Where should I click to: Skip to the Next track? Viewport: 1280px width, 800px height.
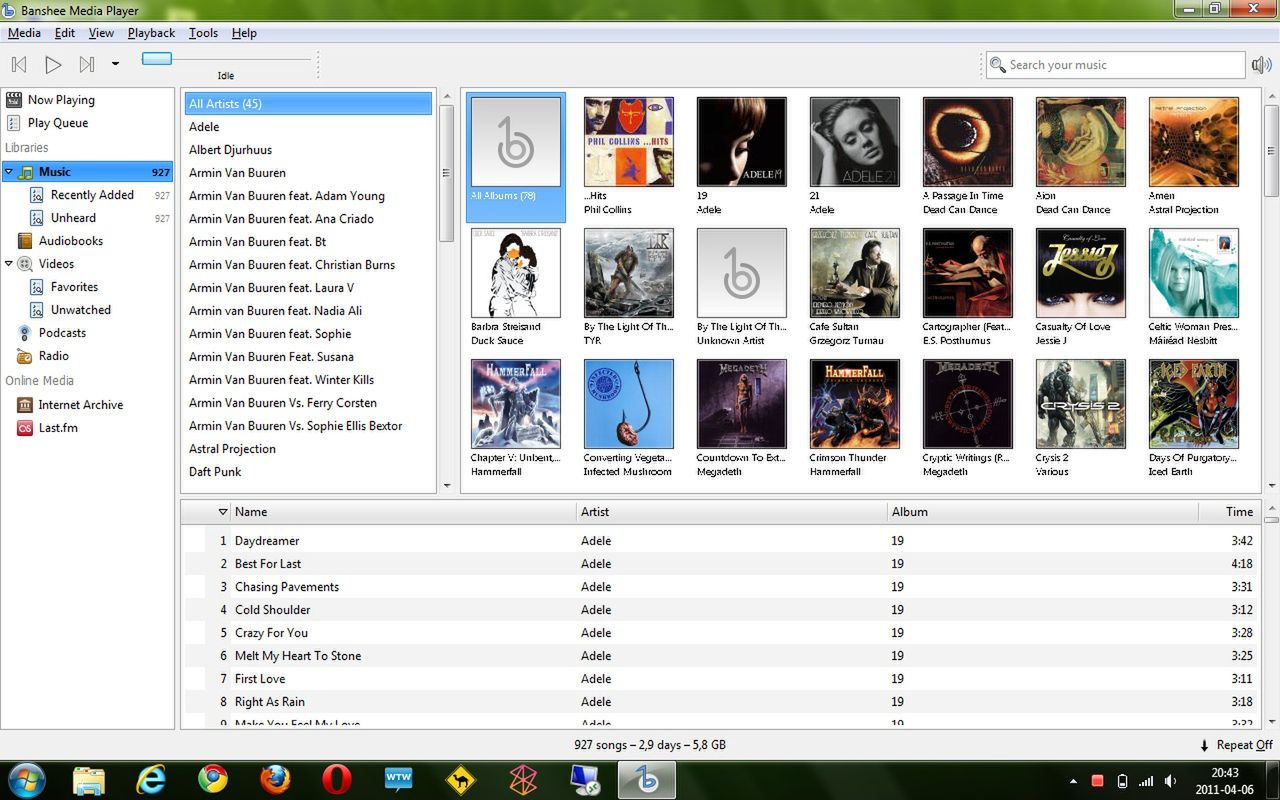pos(87,65)
